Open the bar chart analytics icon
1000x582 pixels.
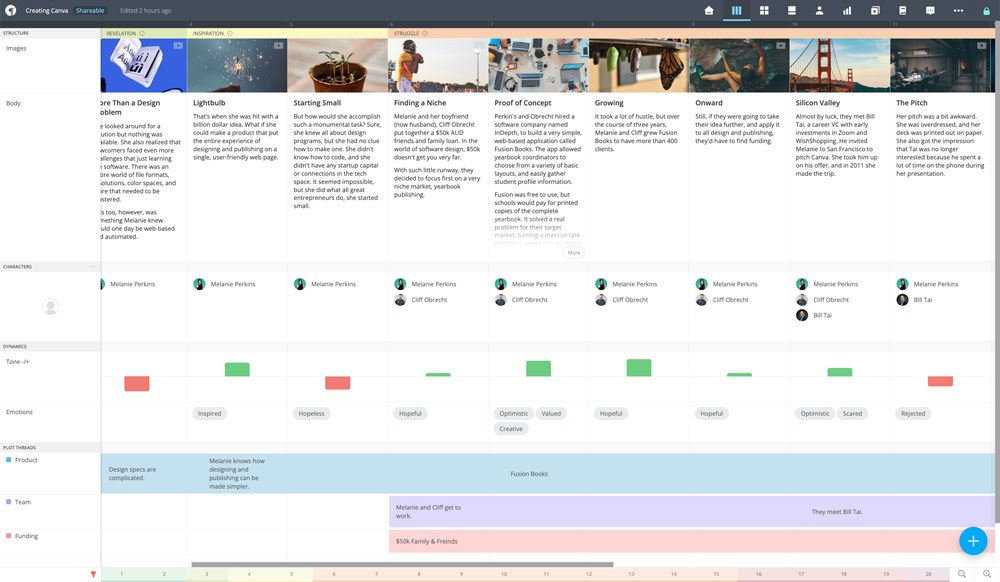pos(847,10)
